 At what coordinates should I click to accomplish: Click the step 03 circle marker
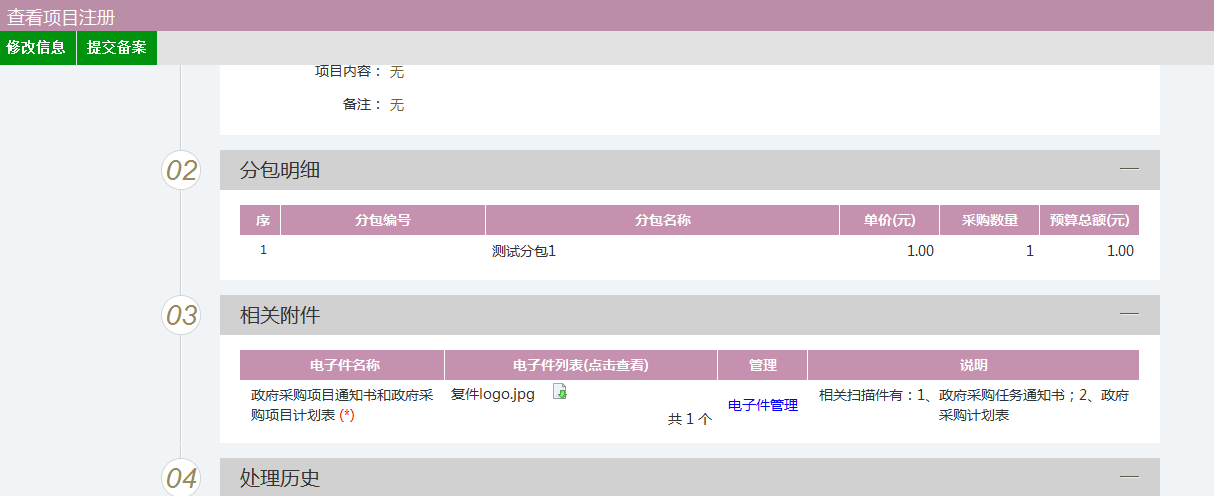[181, 315]
